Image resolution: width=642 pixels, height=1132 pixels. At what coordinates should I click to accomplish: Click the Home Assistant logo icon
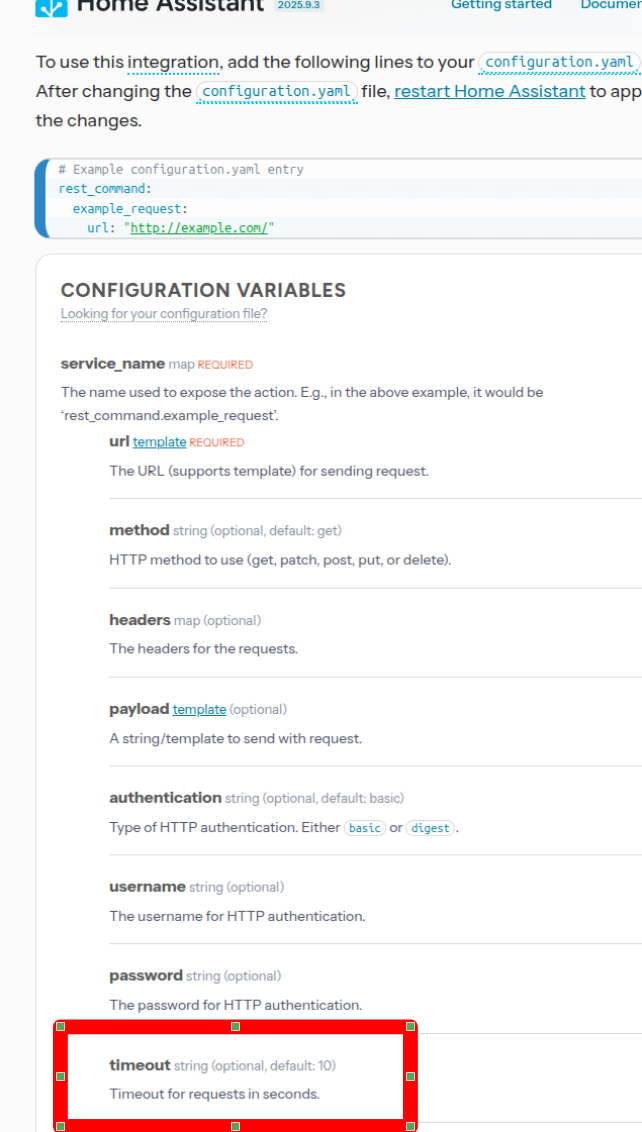click(x=51, y=6)
